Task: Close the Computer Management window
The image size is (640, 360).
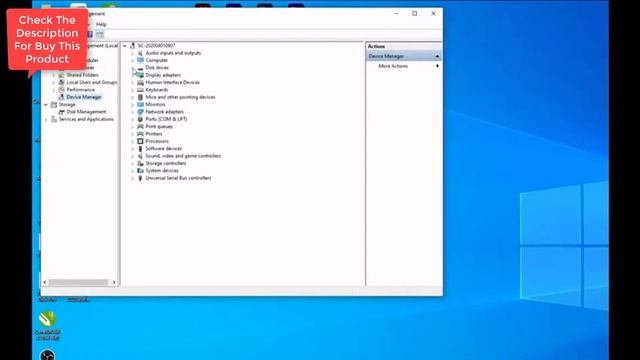Action: pos(433,13)
